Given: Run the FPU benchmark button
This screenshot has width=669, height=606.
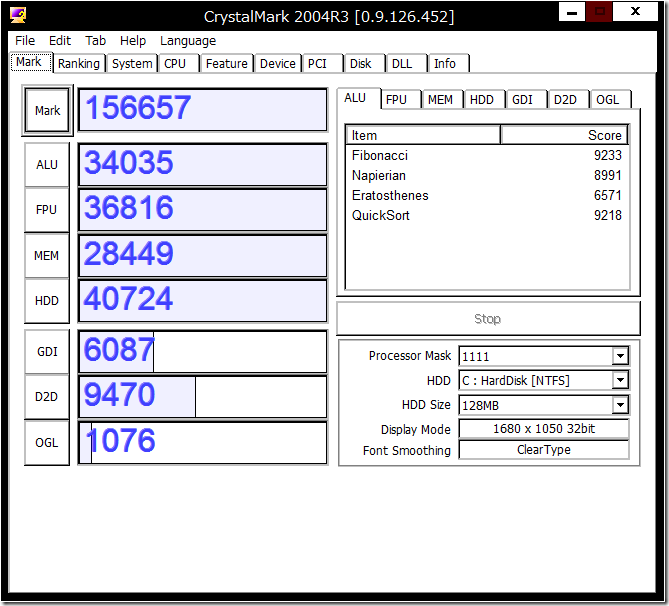Looking at the screenshot, I should [47, 210].
